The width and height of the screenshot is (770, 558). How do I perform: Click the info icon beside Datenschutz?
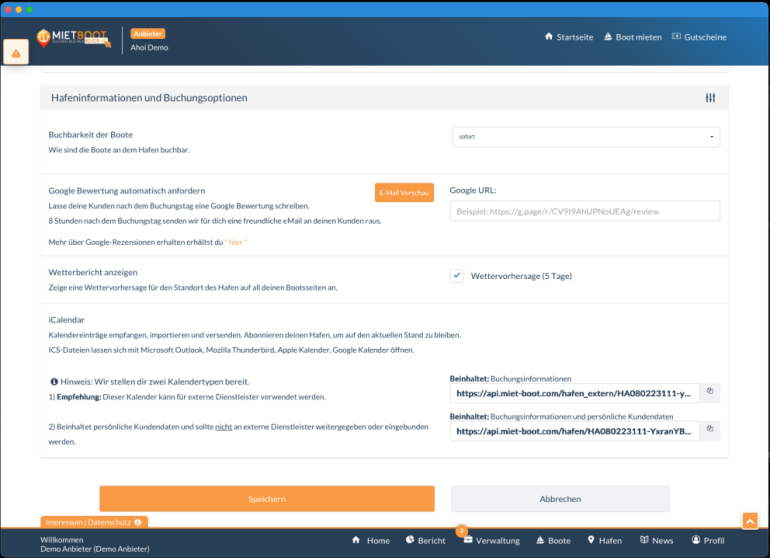click(x=137, y=522)
